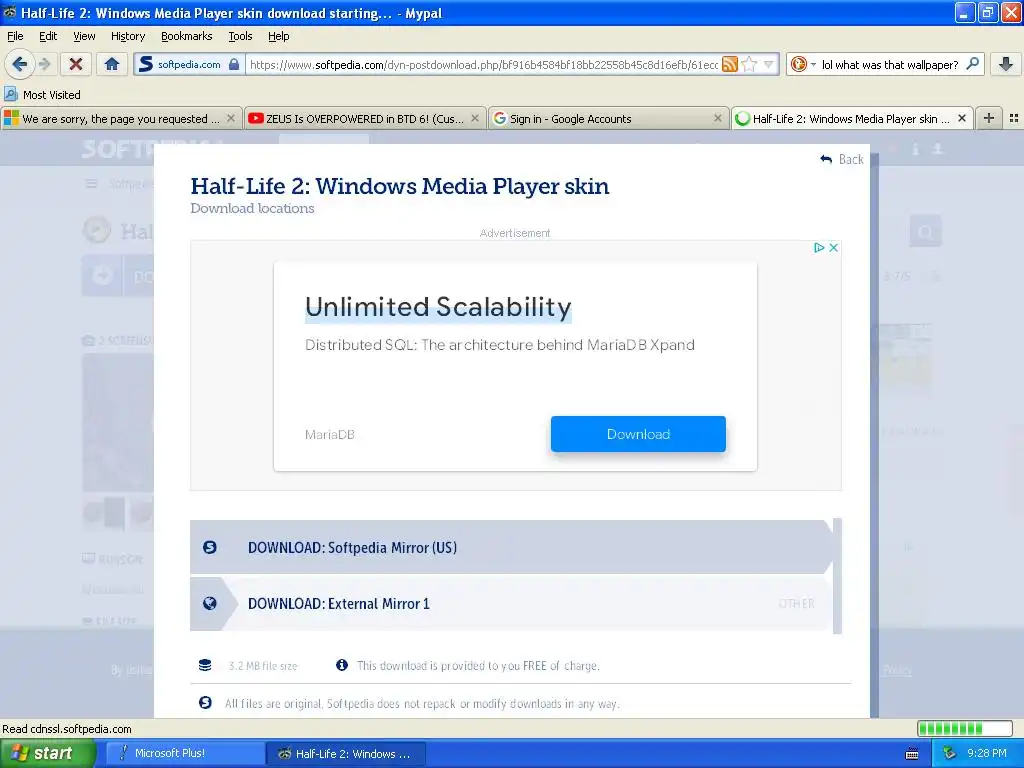Image resolution: width=1024 pixels, height=768 pixels.
Task: Download from Softpedia Mirror (US)
Action: 511,547
